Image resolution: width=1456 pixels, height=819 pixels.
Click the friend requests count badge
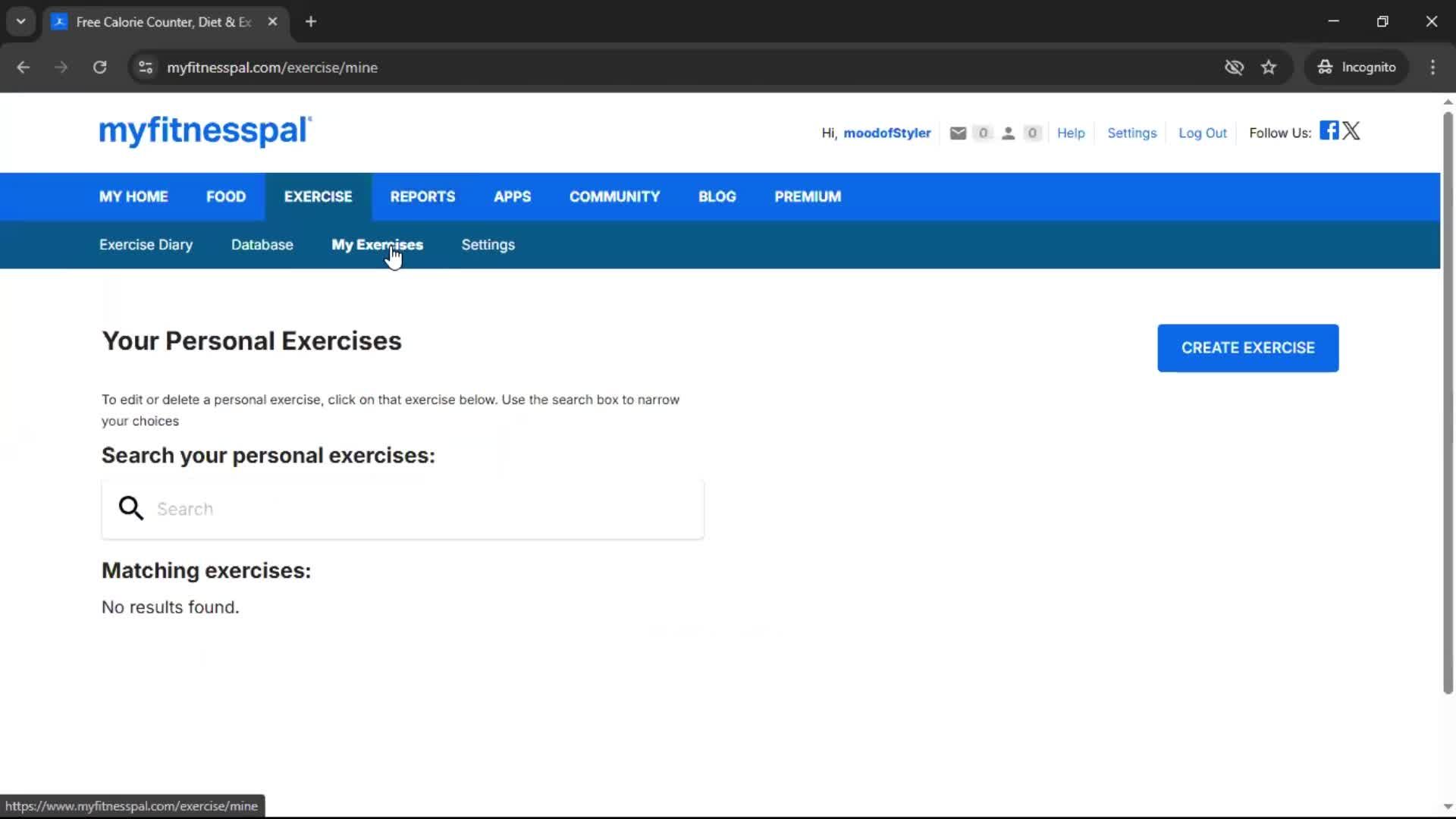click(1032, 133)
